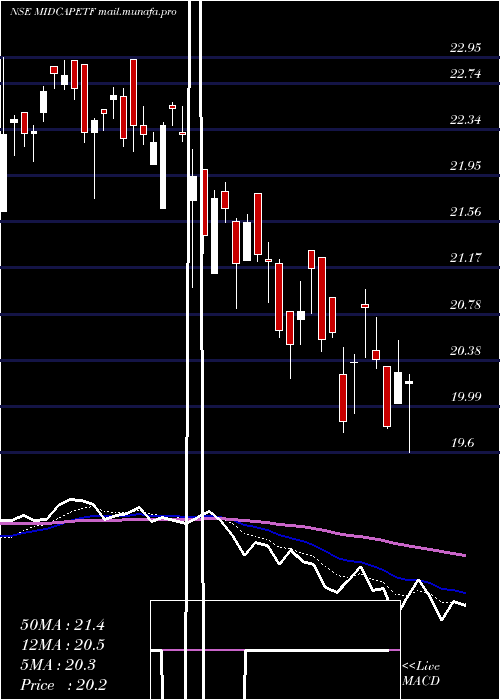The height and width of the screenshot is (700, 500).
Task: Click the 21.95 price axis label
Action: coord(466,166)
